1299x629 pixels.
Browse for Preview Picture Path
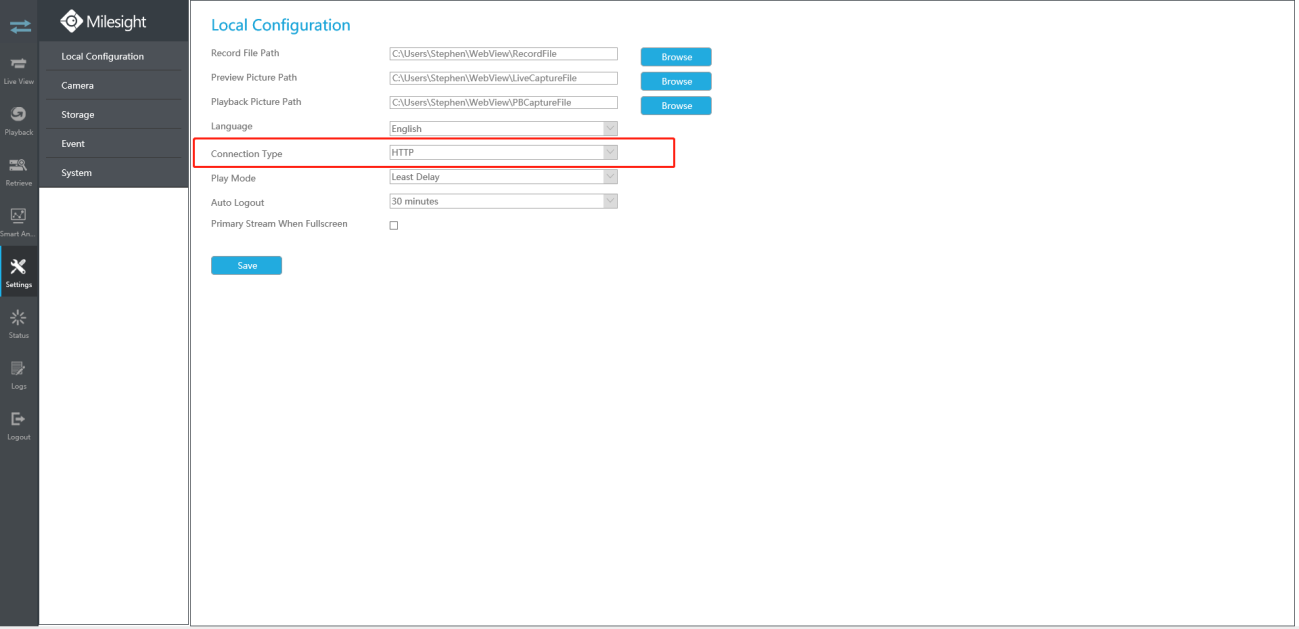pos(676,81)
